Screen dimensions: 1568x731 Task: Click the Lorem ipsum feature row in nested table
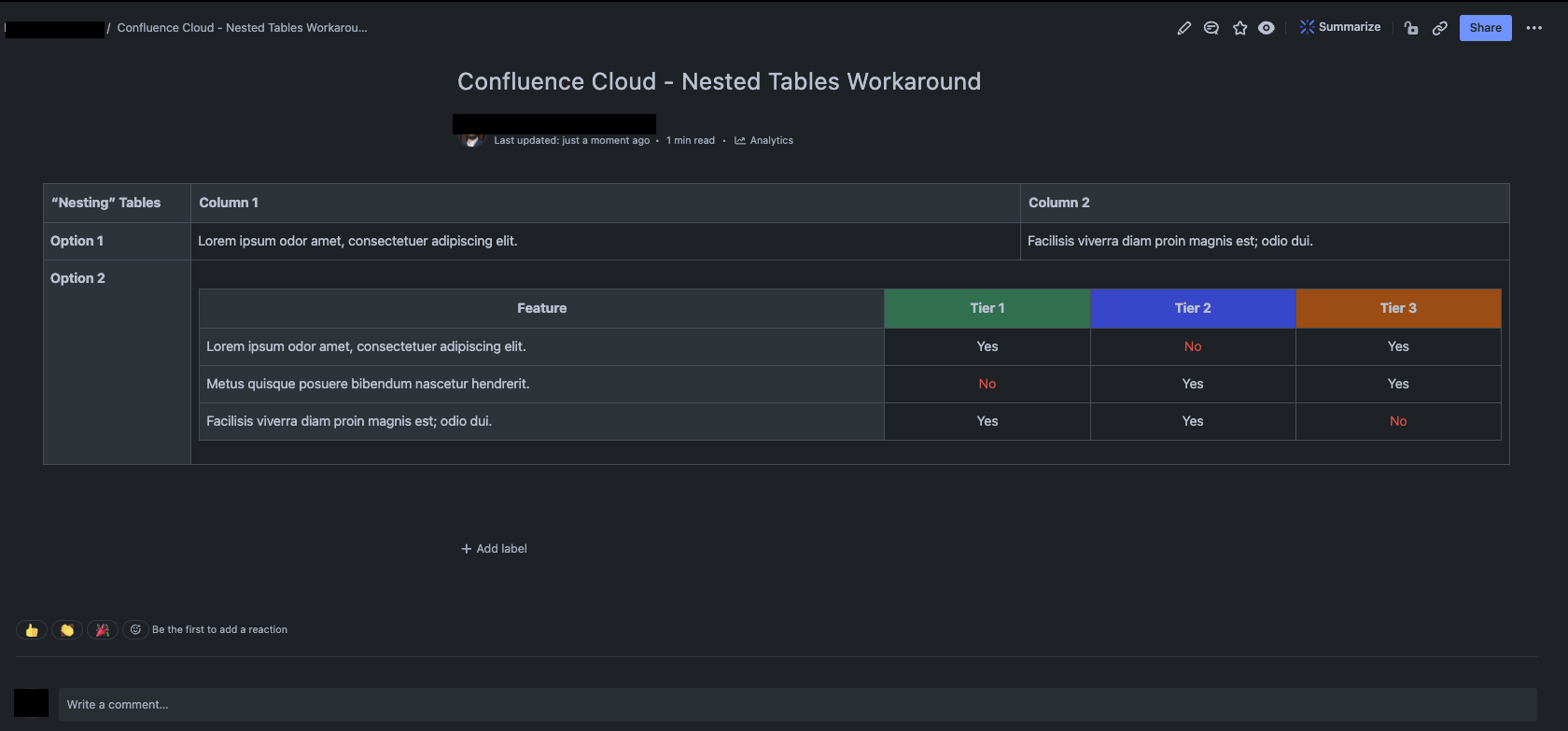pos(541,346)
